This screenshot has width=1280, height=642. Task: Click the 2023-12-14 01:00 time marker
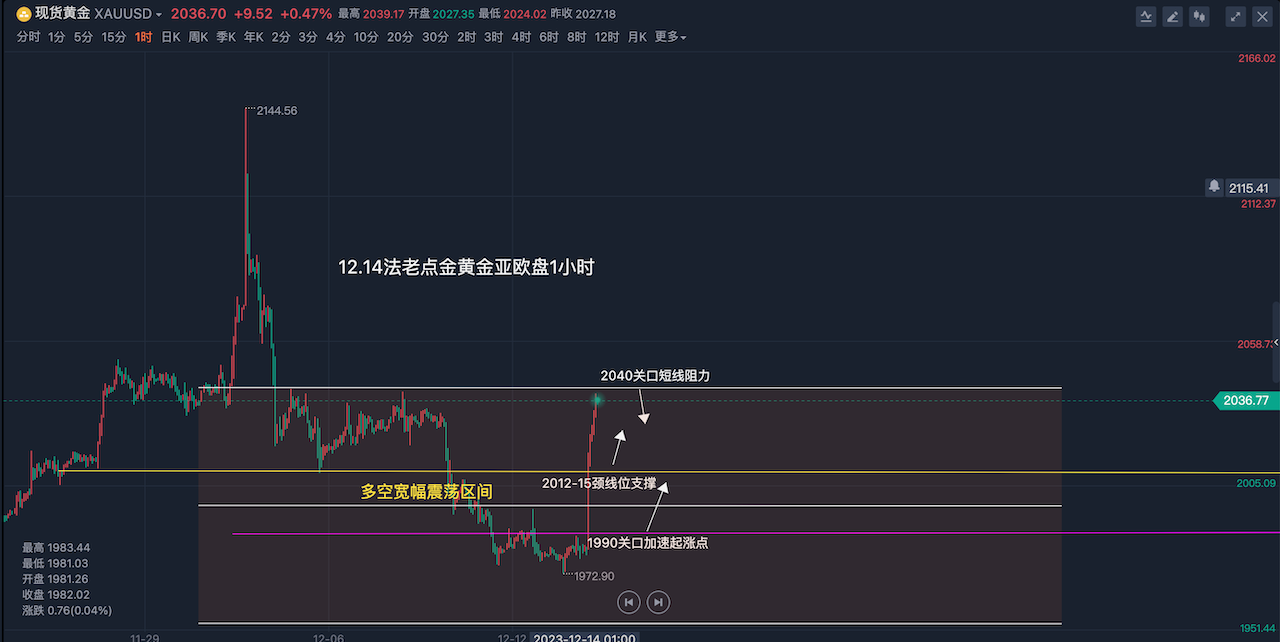tap(585, 636)
